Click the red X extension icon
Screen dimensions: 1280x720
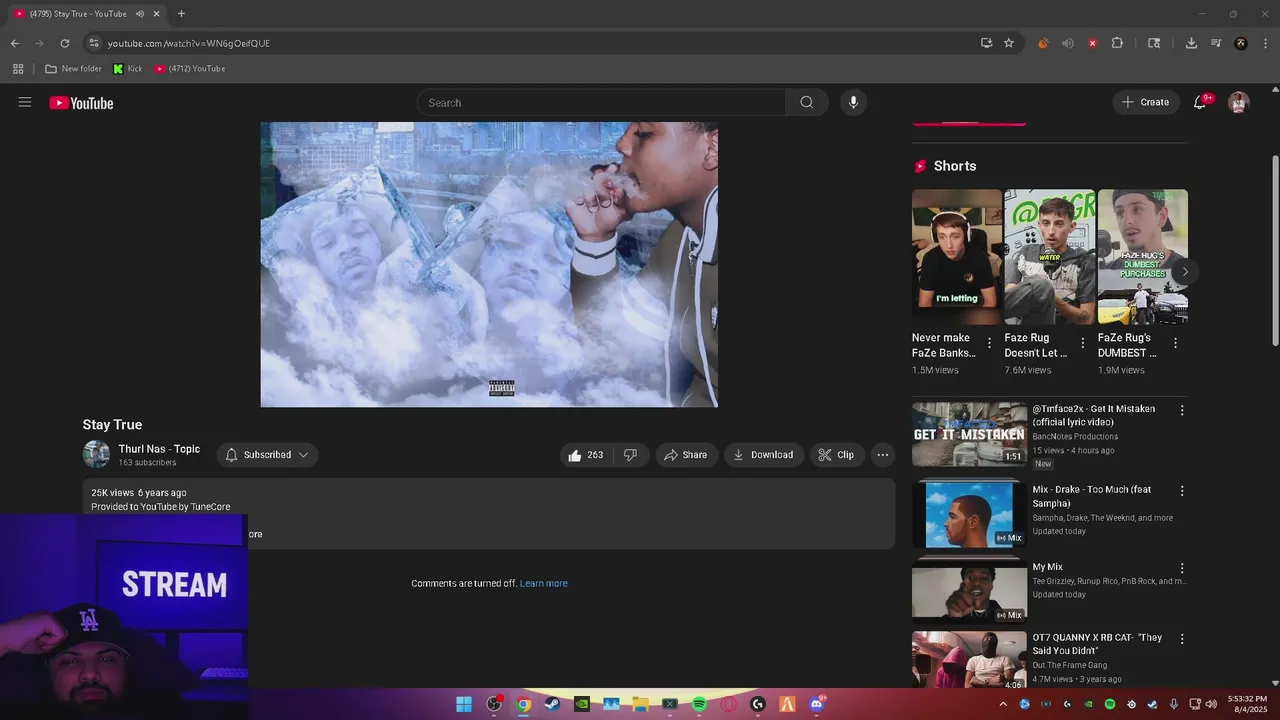[1092, 43]
